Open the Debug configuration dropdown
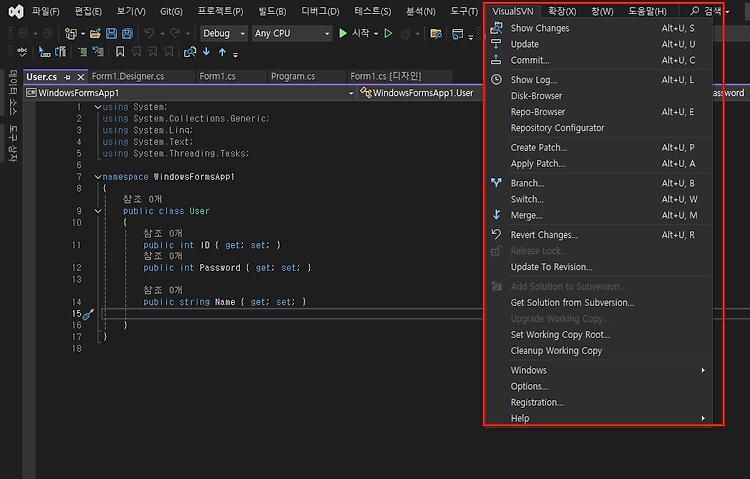750x479 pixels. pyautogui.click(x=224, y=33)
